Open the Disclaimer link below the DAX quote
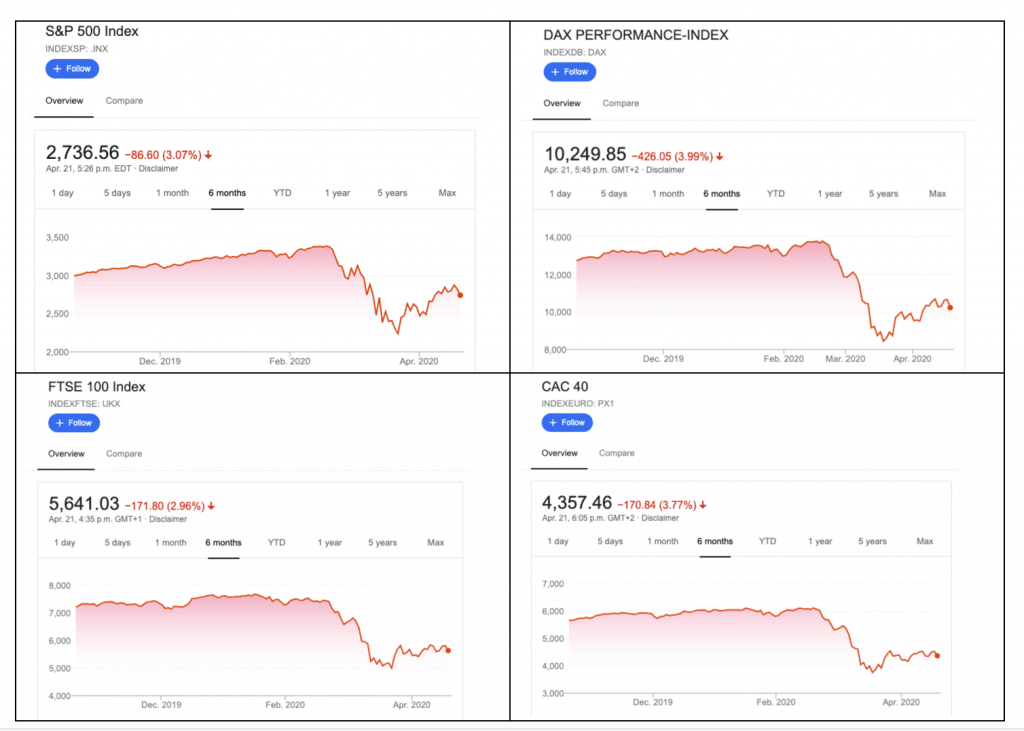 pos(666,169)
